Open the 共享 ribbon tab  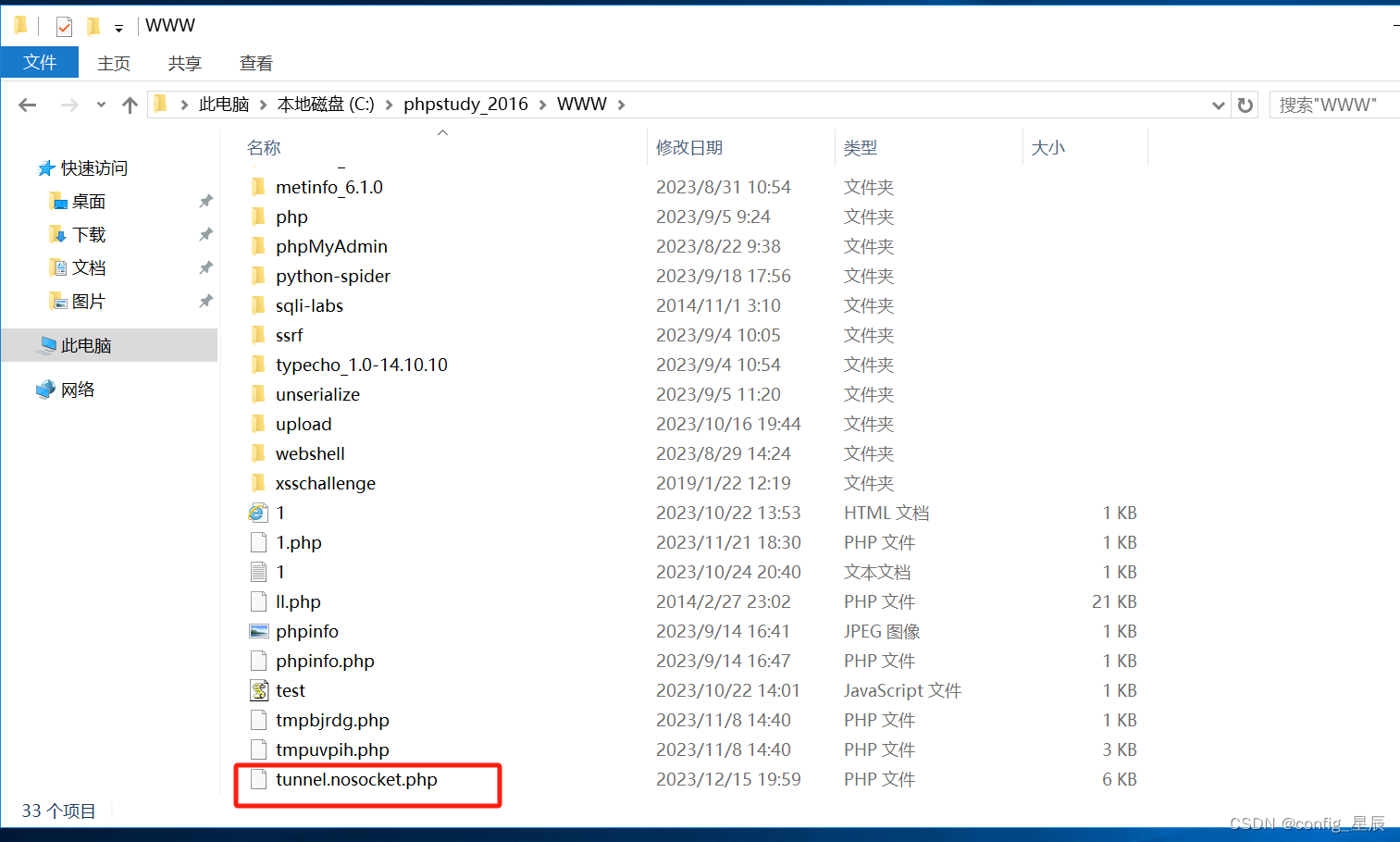tap(185, 63)
